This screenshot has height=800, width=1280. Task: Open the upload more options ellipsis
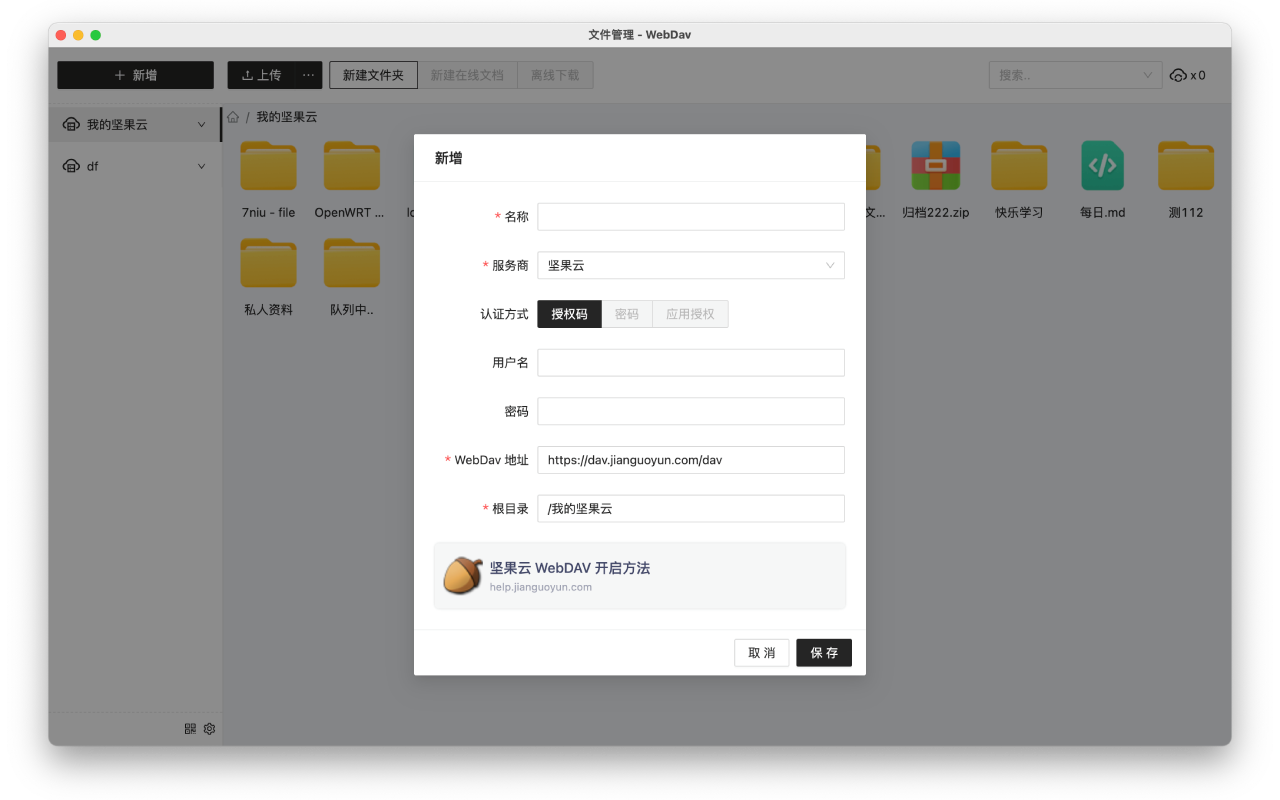[x=308, y=75]
